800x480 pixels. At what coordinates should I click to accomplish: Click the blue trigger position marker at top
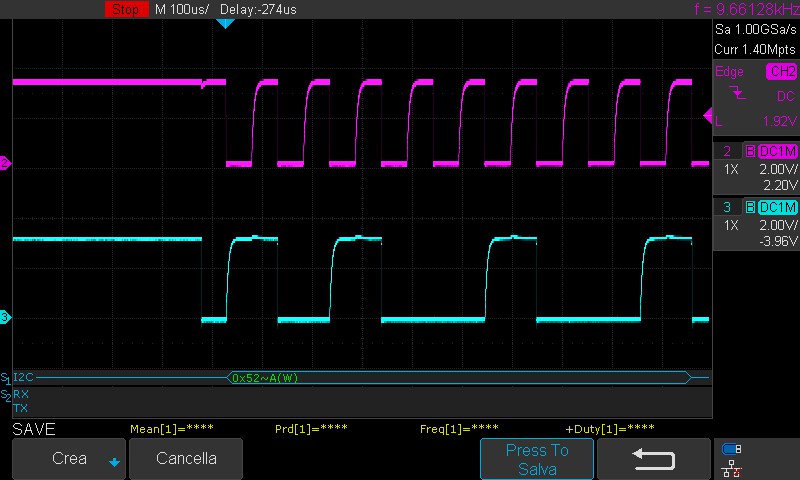225,23
